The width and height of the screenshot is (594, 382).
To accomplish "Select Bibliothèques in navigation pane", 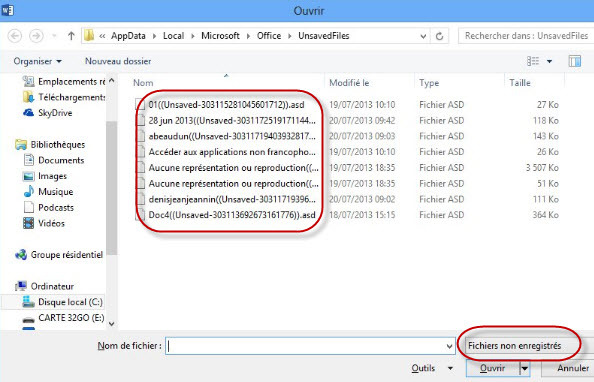I will click(50, 144).
